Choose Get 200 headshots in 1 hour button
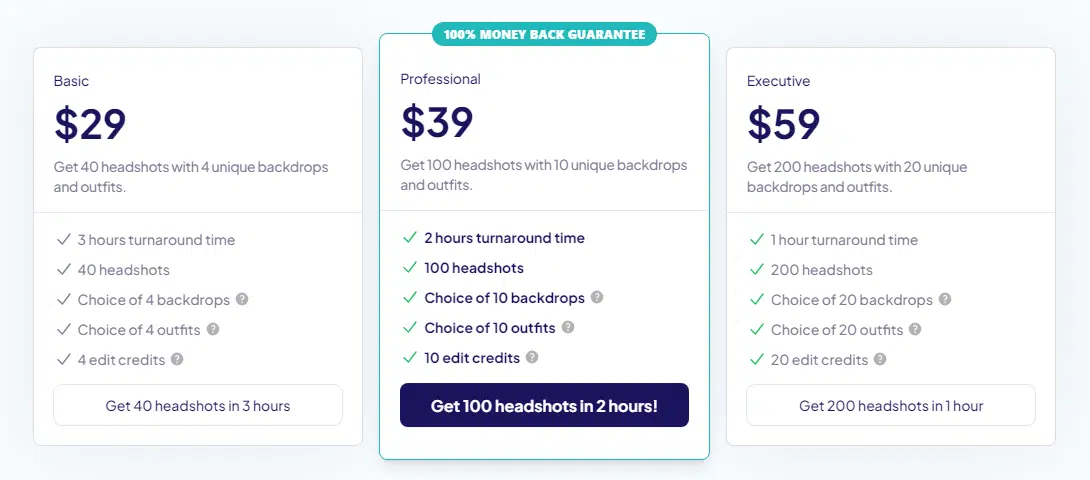Screen dimensions: 1090x480 coord(891,405)
